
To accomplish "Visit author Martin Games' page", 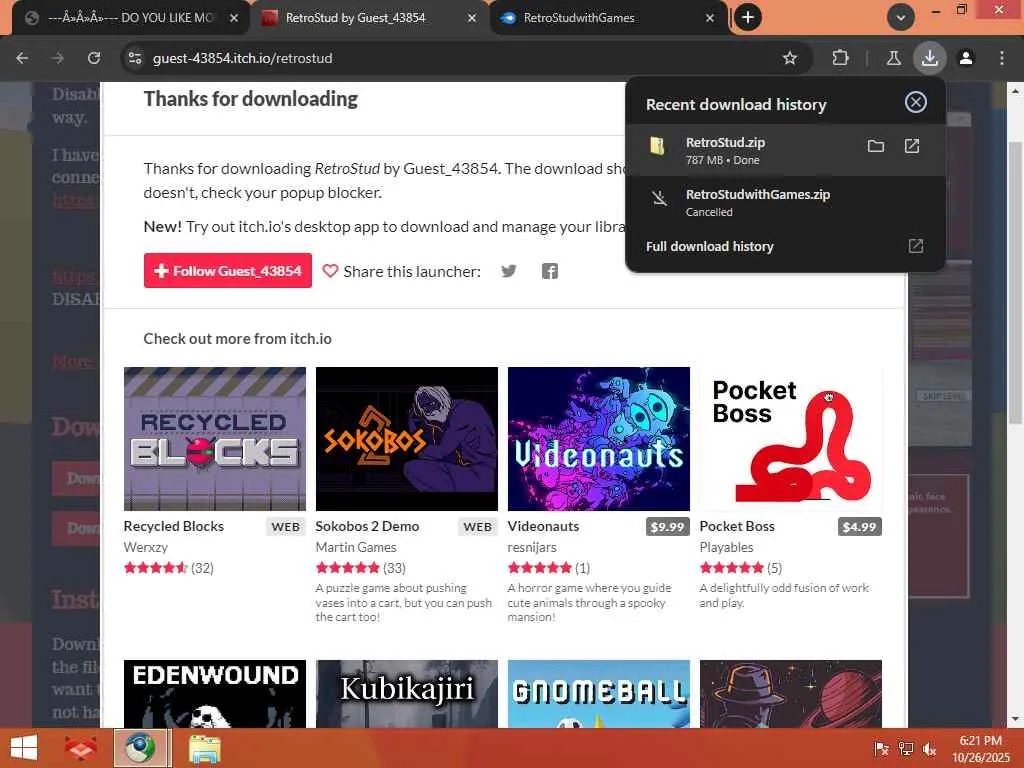I will pos(356,547).
